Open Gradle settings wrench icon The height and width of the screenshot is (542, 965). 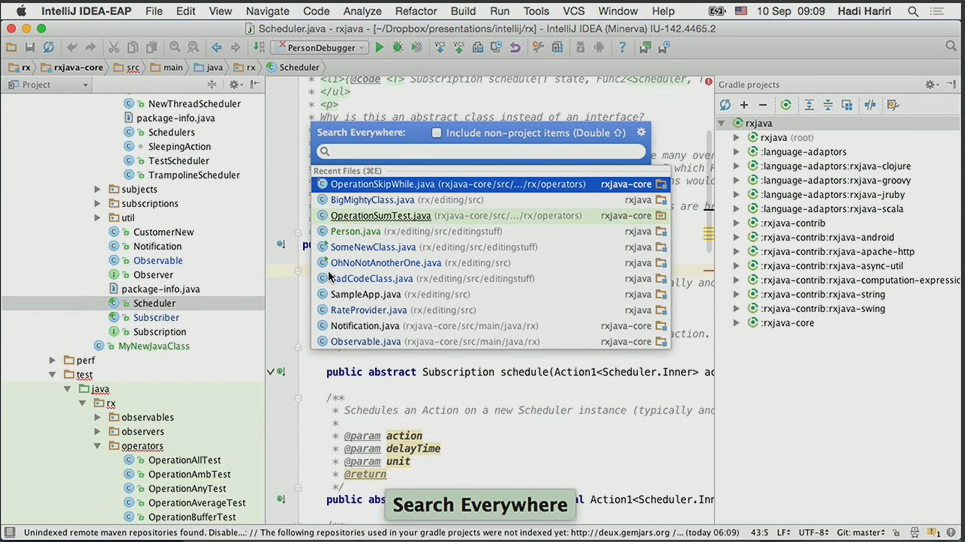(893, 105)
